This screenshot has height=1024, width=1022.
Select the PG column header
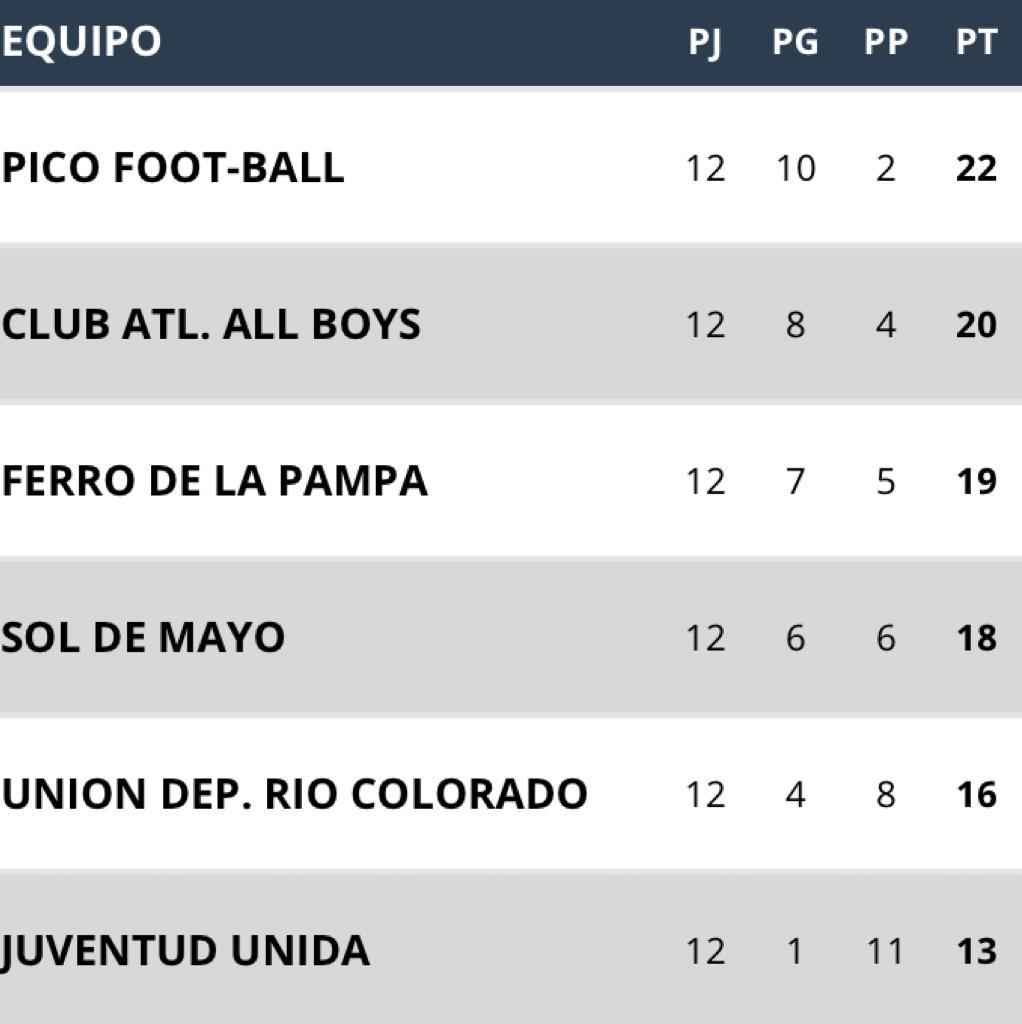(795, 42)
